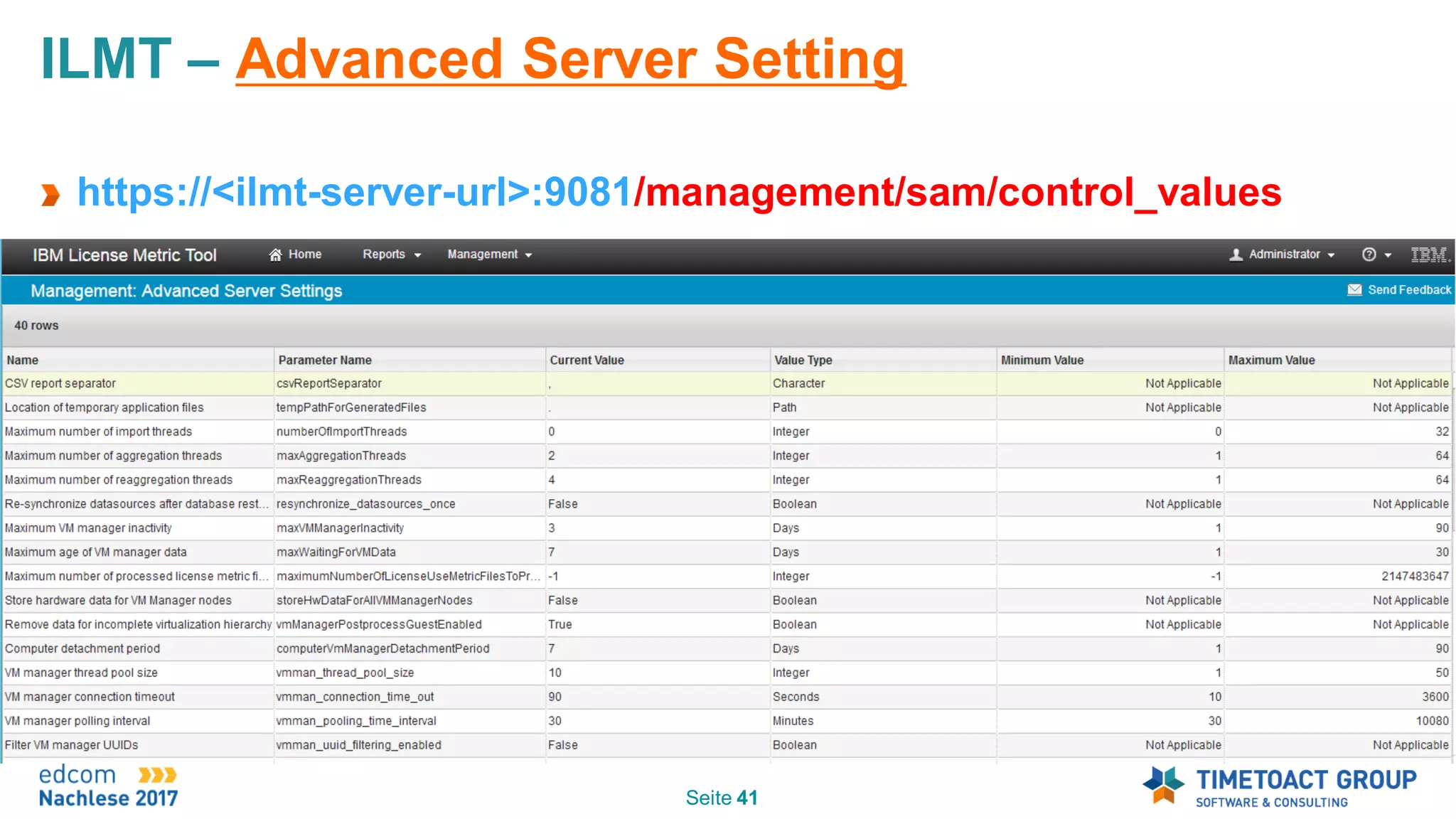This screenshot has width=1456, height=819.
Task: Click the orange arrow bullet before the URL
Action: point(50,195)
